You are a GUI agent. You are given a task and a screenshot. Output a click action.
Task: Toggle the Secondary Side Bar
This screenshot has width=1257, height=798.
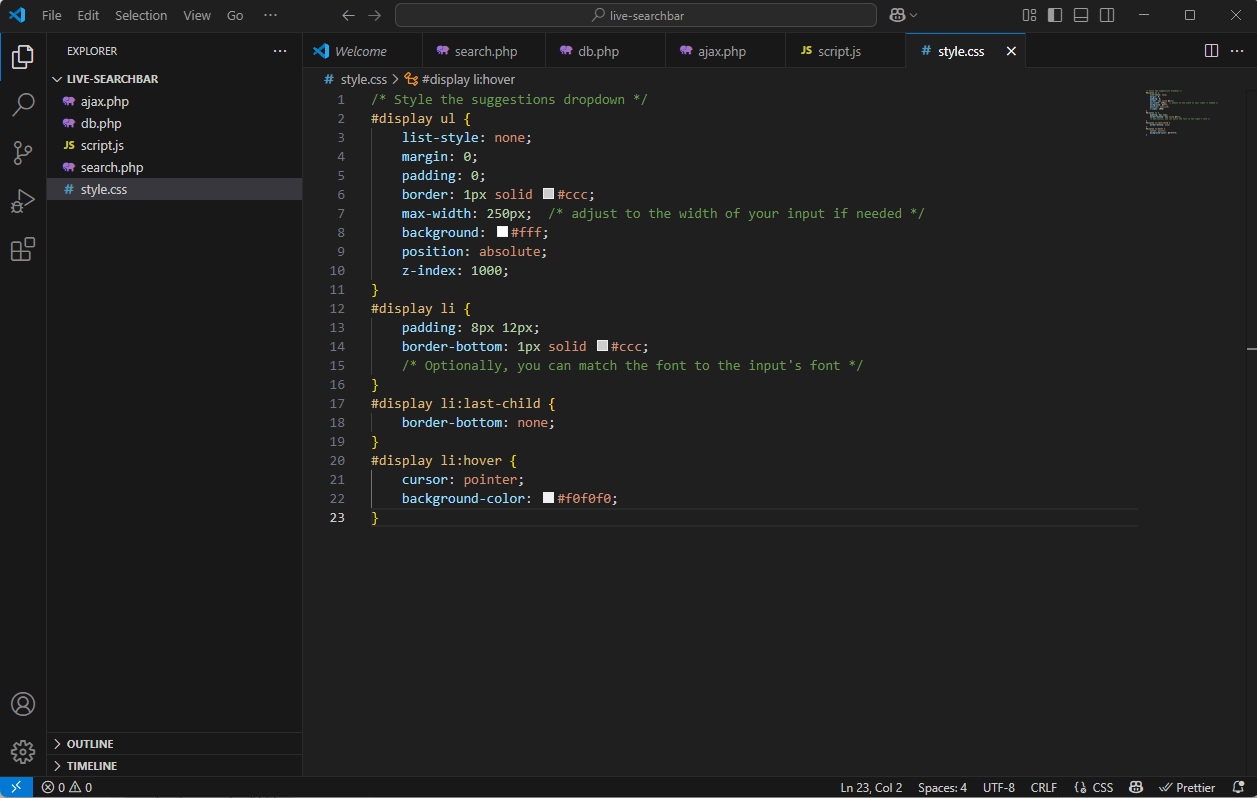pyautogui.click(x=1107, y=15)
